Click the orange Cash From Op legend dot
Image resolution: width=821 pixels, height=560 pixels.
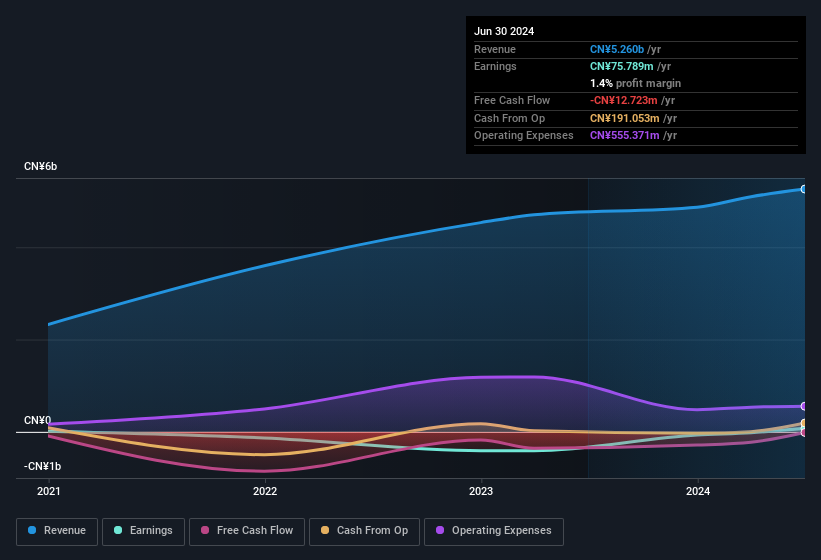tap(325, 530)
